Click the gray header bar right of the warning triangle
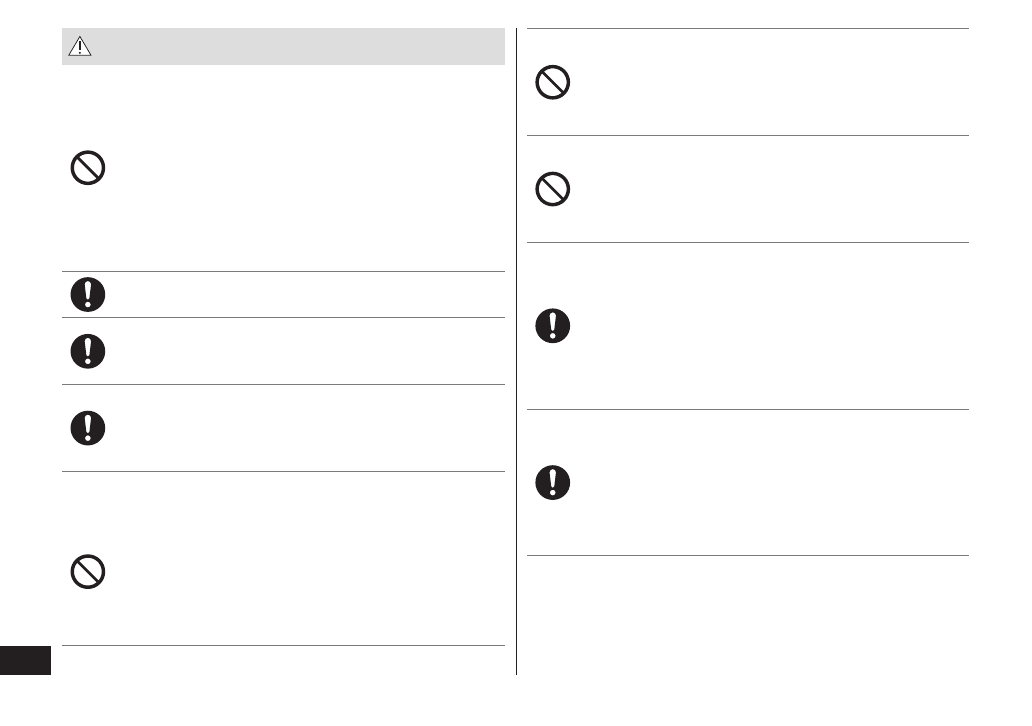 pyautogui.click(x=300, y=47)
